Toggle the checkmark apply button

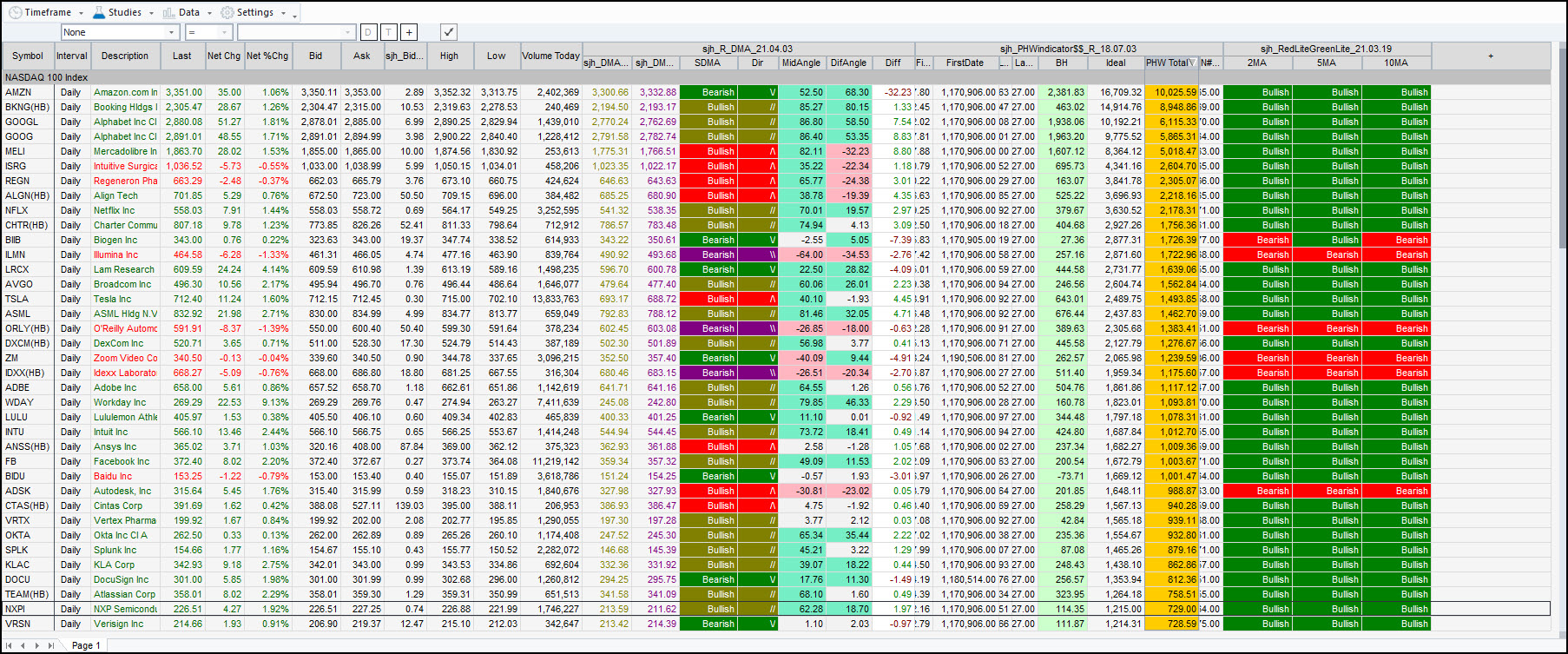(x=448, y=32)
